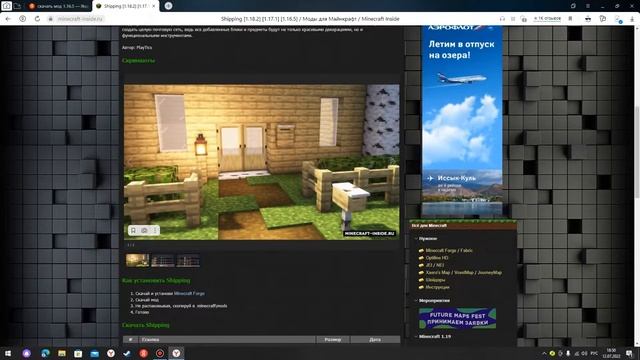
Task: Click the padlock icon in the address bar
Action: [x=51, y=19]
